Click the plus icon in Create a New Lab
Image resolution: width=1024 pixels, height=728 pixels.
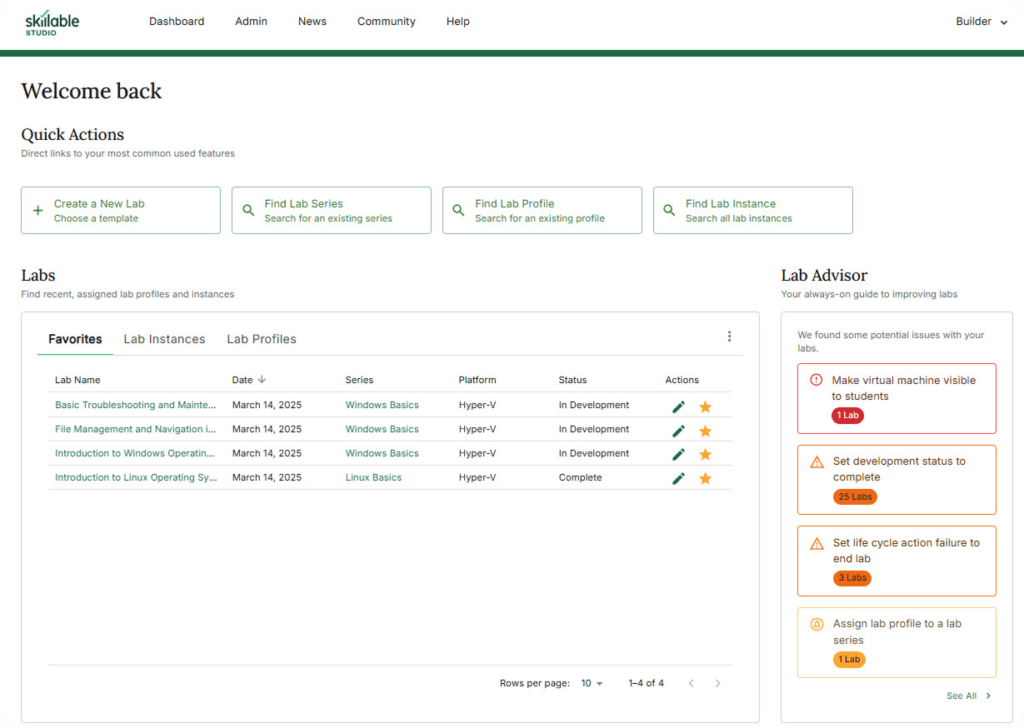38,211
